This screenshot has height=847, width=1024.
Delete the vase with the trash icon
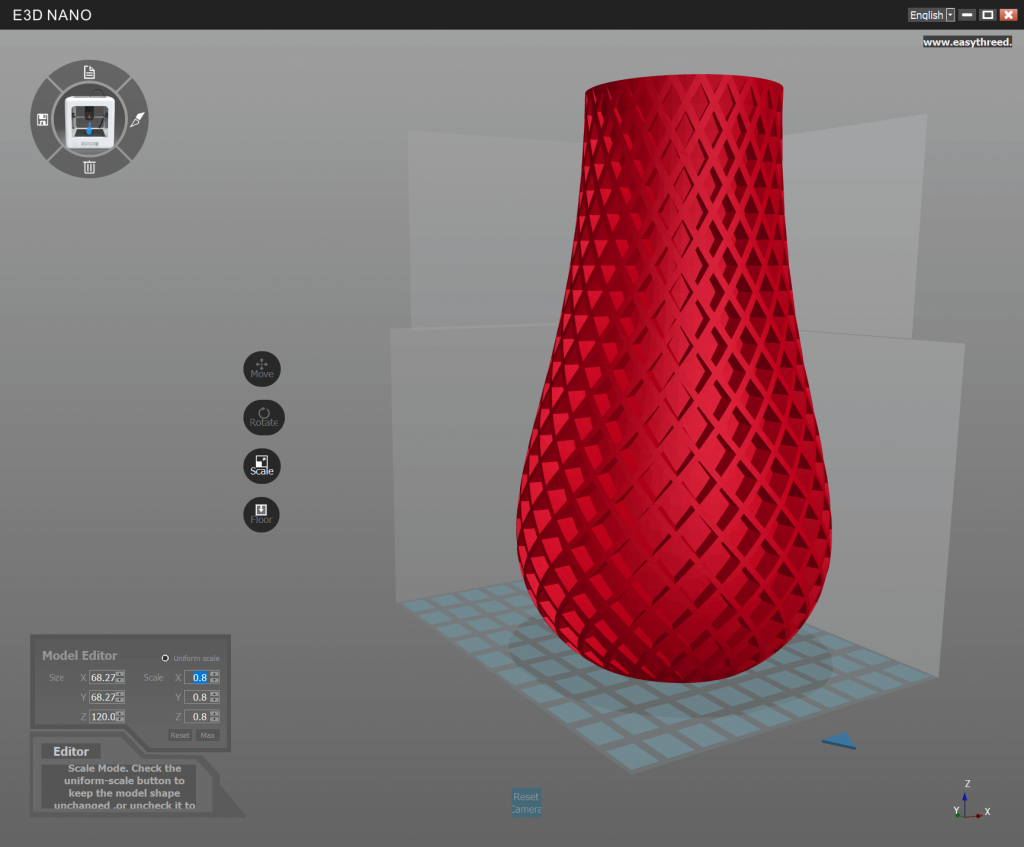point(89,168)
